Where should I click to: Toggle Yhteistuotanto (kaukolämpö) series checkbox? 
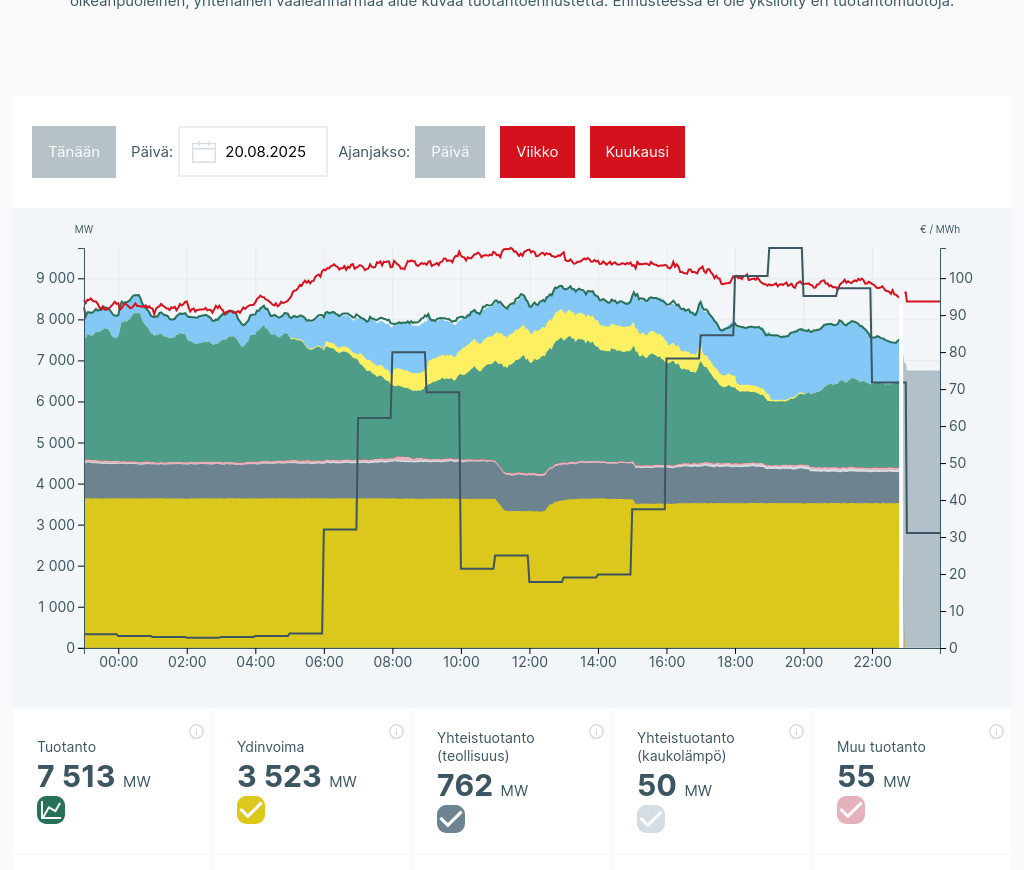tap(651, 819)
